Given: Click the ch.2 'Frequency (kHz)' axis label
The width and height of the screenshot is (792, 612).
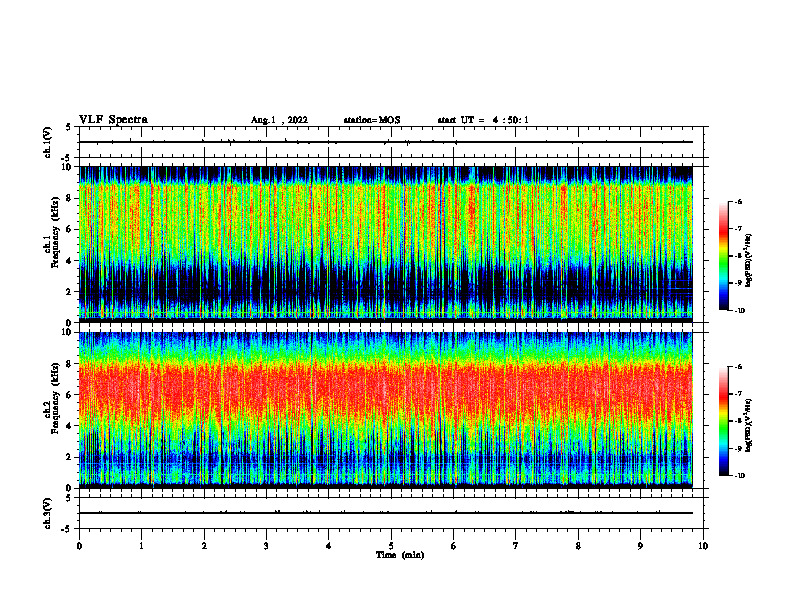Looking at the screenshot, I should point(54,398).
